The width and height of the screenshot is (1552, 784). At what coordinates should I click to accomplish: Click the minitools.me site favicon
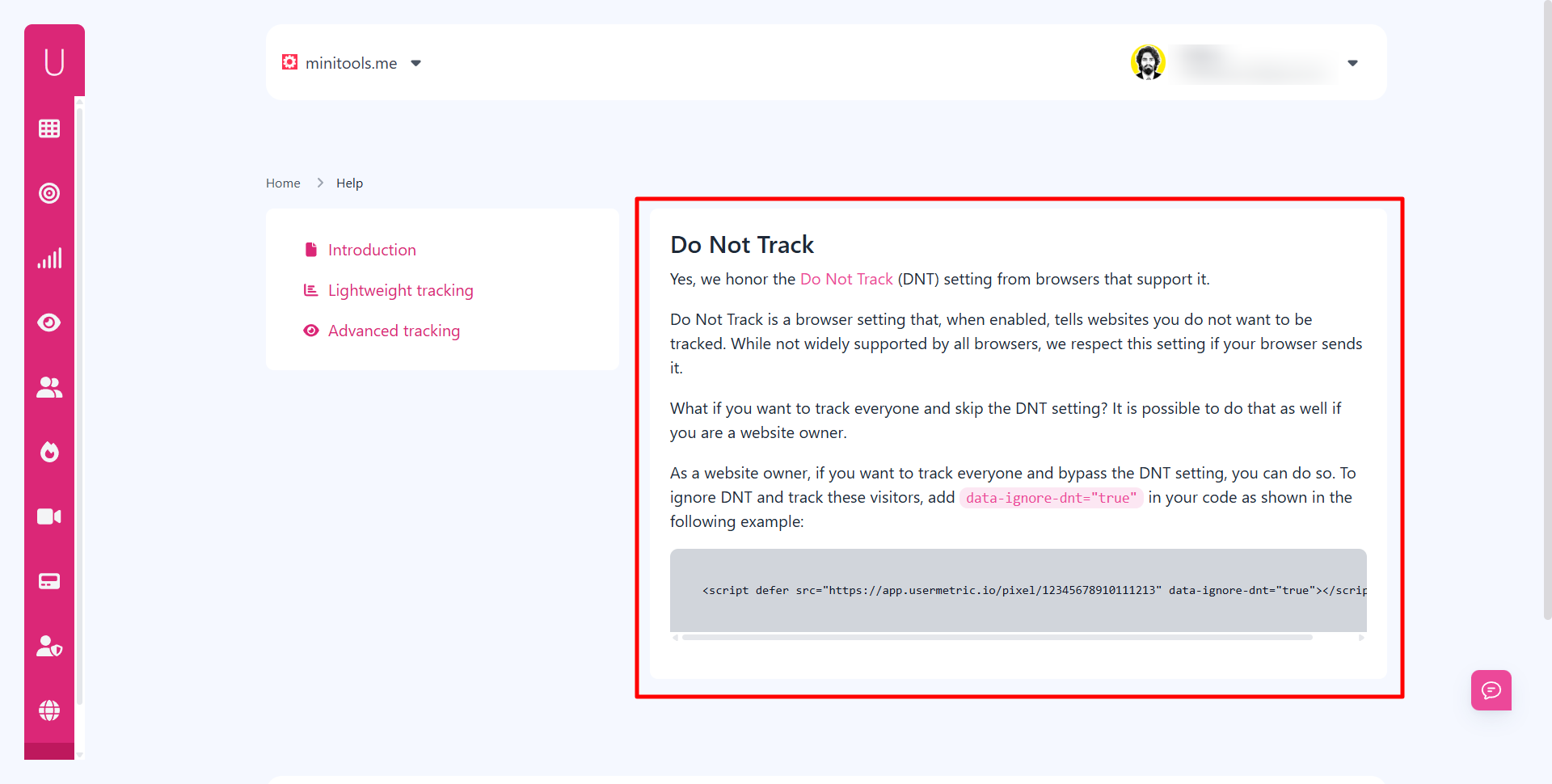289,62
